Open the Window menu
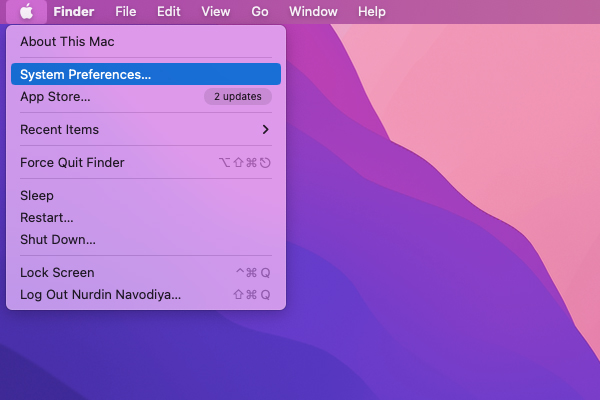 (313, 11)
